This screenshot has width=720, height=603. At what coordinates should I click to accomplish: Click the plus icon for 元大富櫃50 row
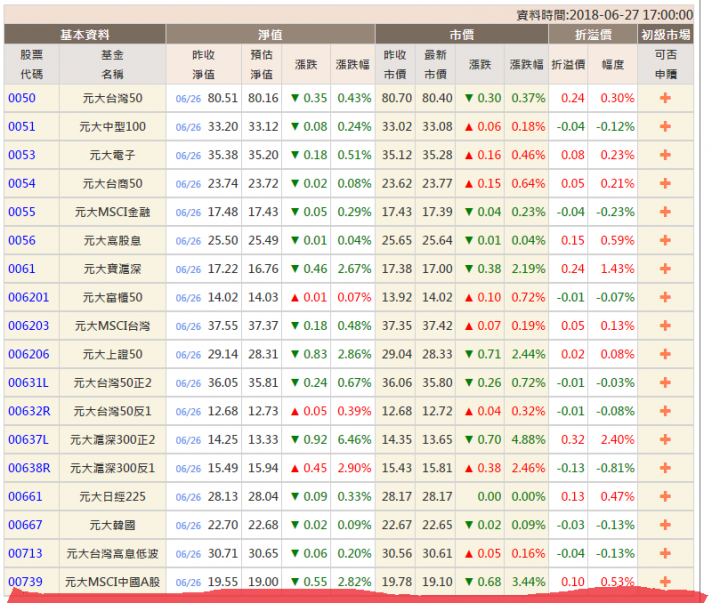click(x=665, y=297)
